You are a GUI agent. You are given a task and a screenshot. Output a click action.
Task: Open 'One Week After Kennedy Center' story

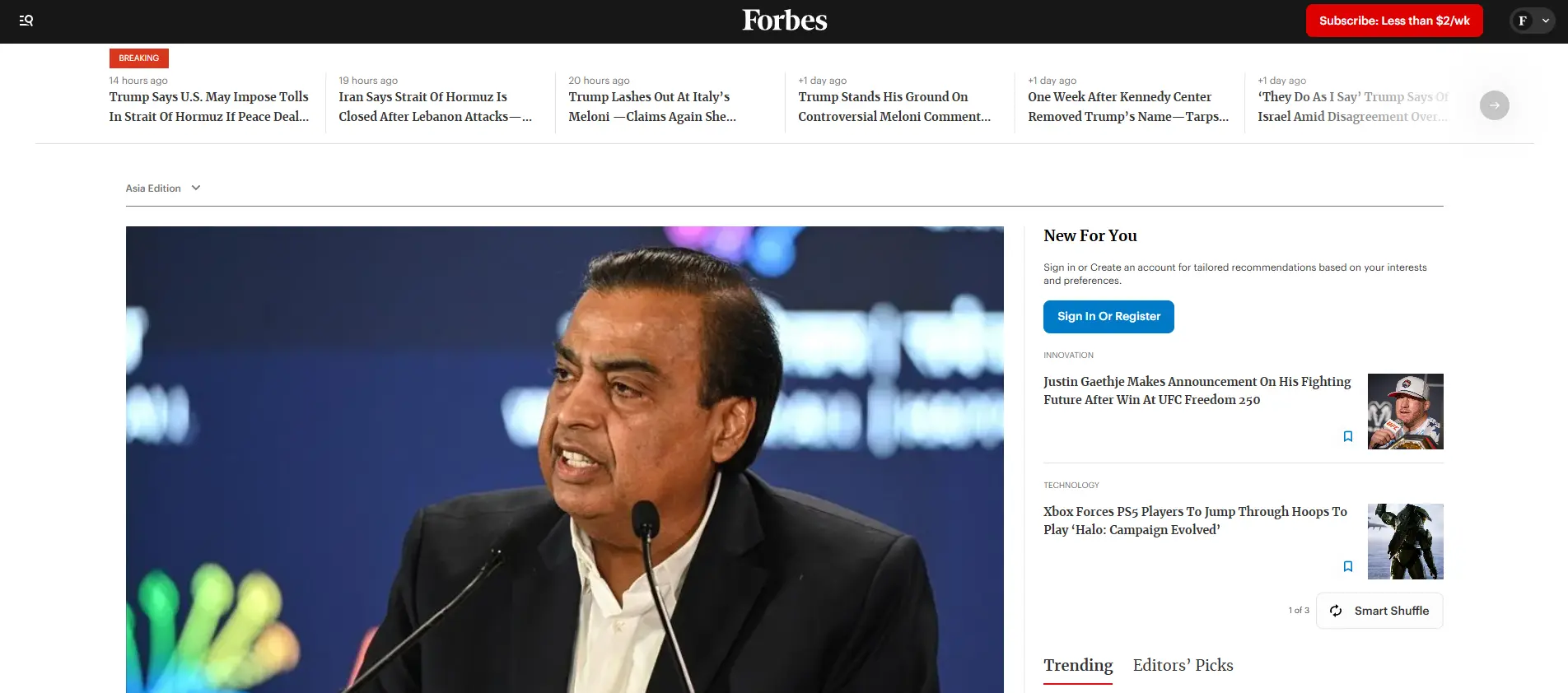point(1128,107)
